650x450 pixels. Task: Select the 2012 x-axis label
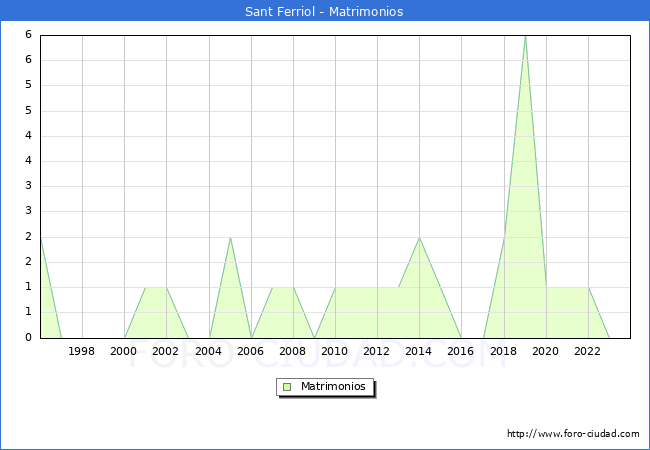[x=377, y=351]
